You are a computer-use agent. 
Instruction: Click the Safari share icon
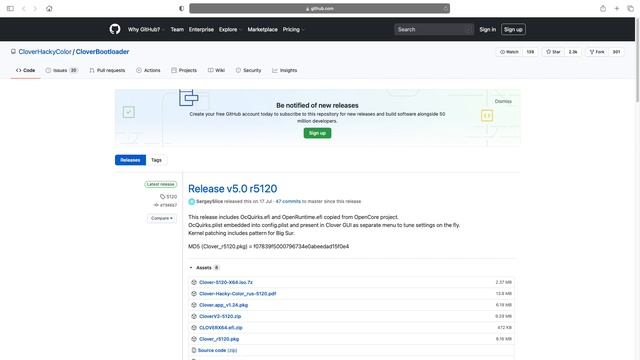(603, 8)
